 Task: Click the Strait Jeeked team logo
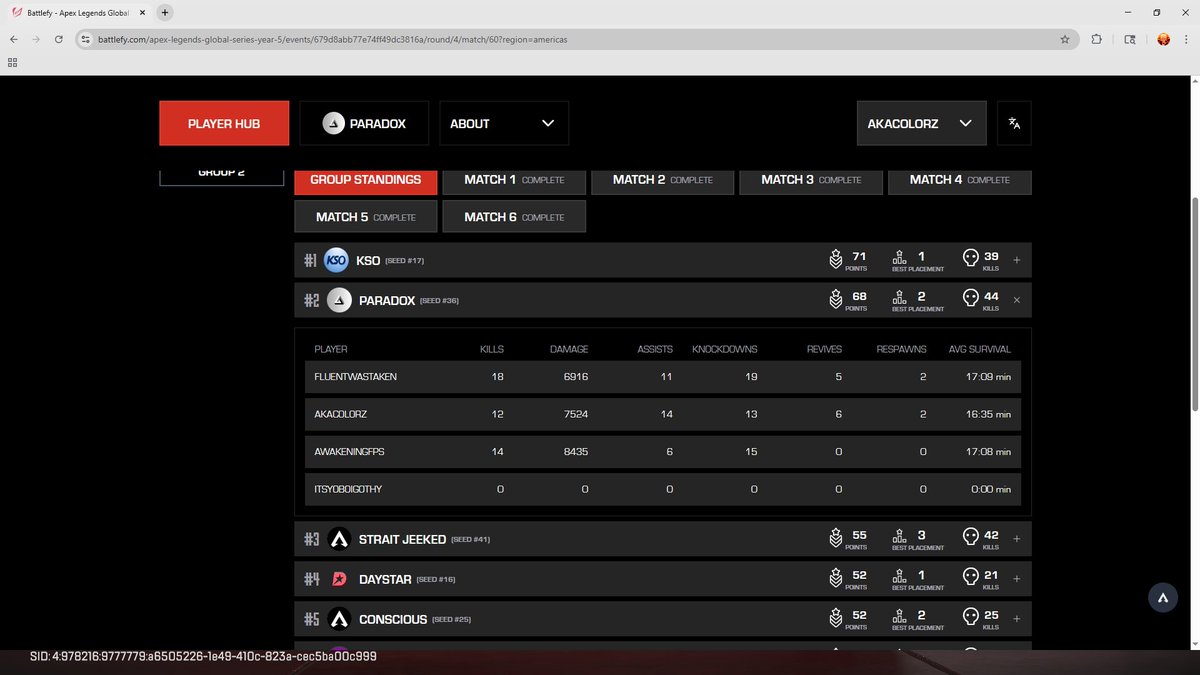[339, 539]
